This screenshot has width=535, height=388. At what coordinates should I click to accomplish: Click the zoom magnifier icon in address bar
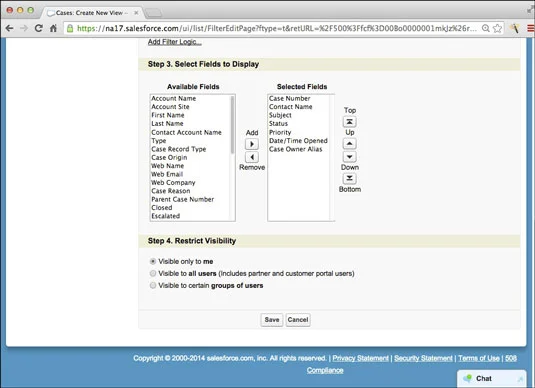[486, 28]
